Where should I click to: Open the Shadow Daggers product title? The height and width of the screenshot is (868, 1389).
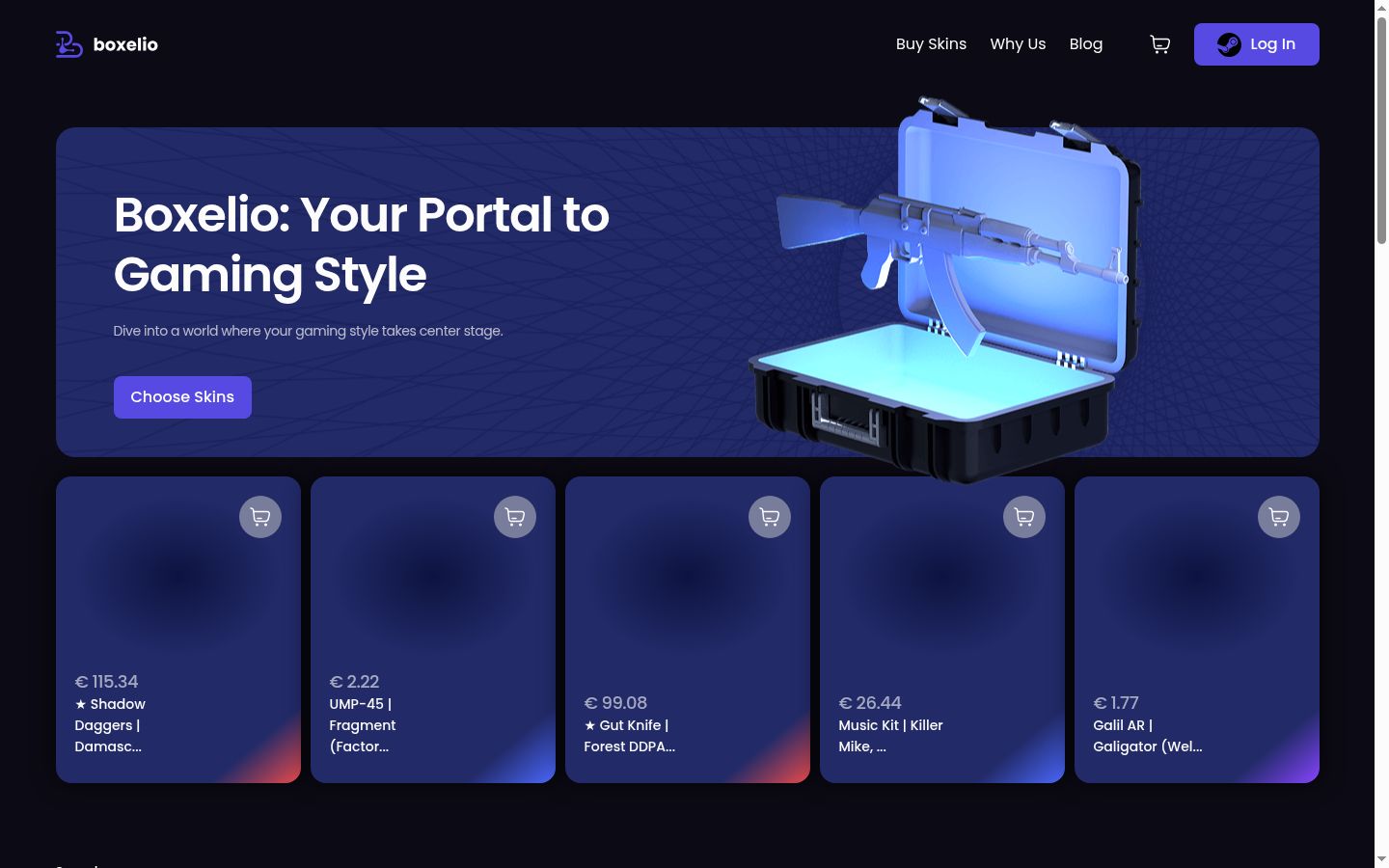tap(110, 725)
